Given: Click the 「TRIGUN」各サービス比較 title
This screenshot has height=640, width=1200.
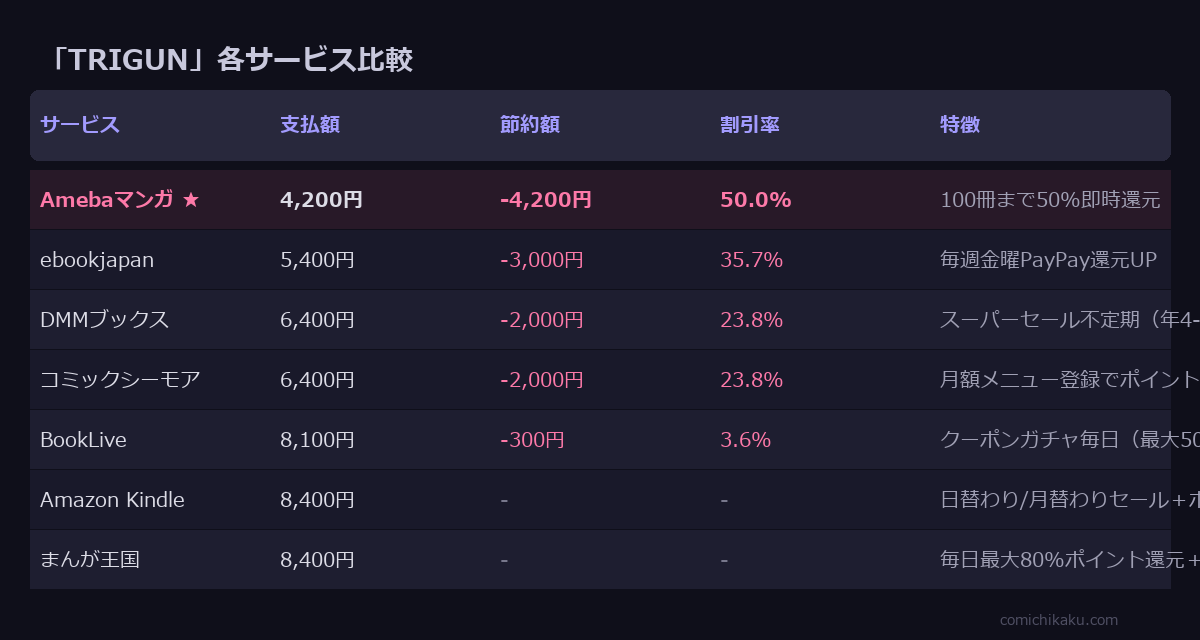Looking at the screenshot, I should pos(229,60).
